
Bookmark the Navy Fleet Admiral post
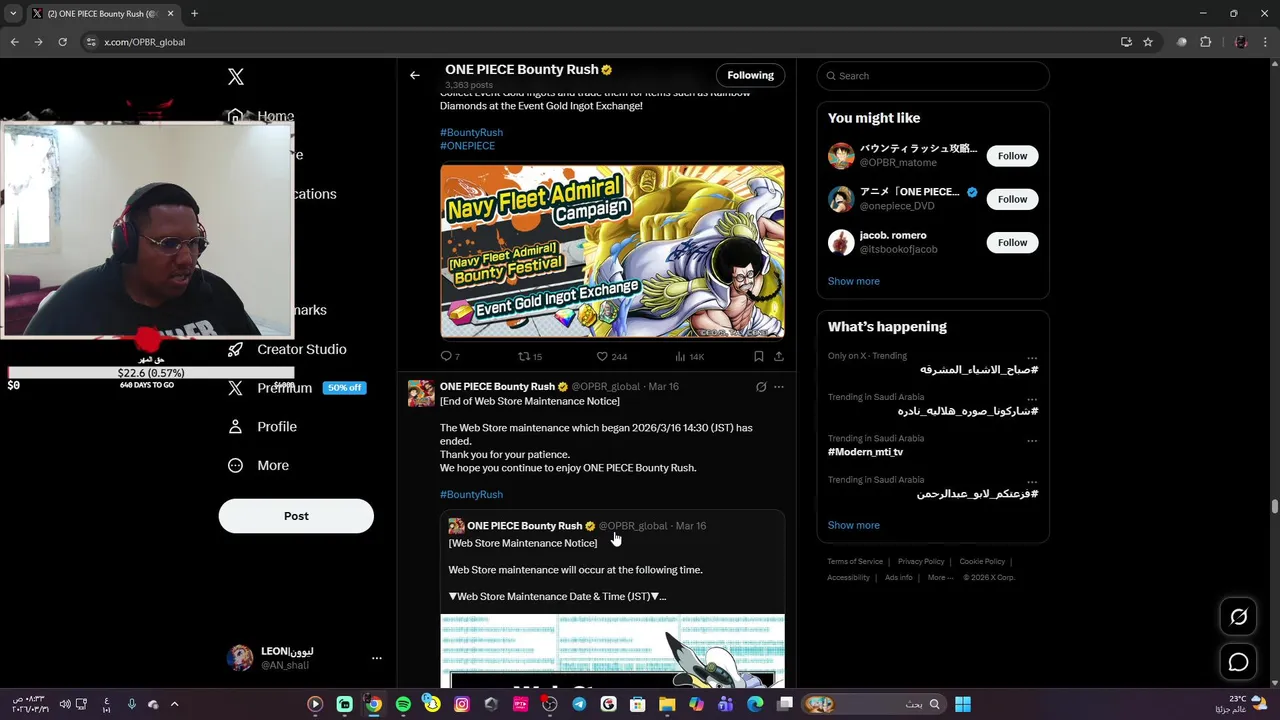pyautogui.click(x=759, y=356)
